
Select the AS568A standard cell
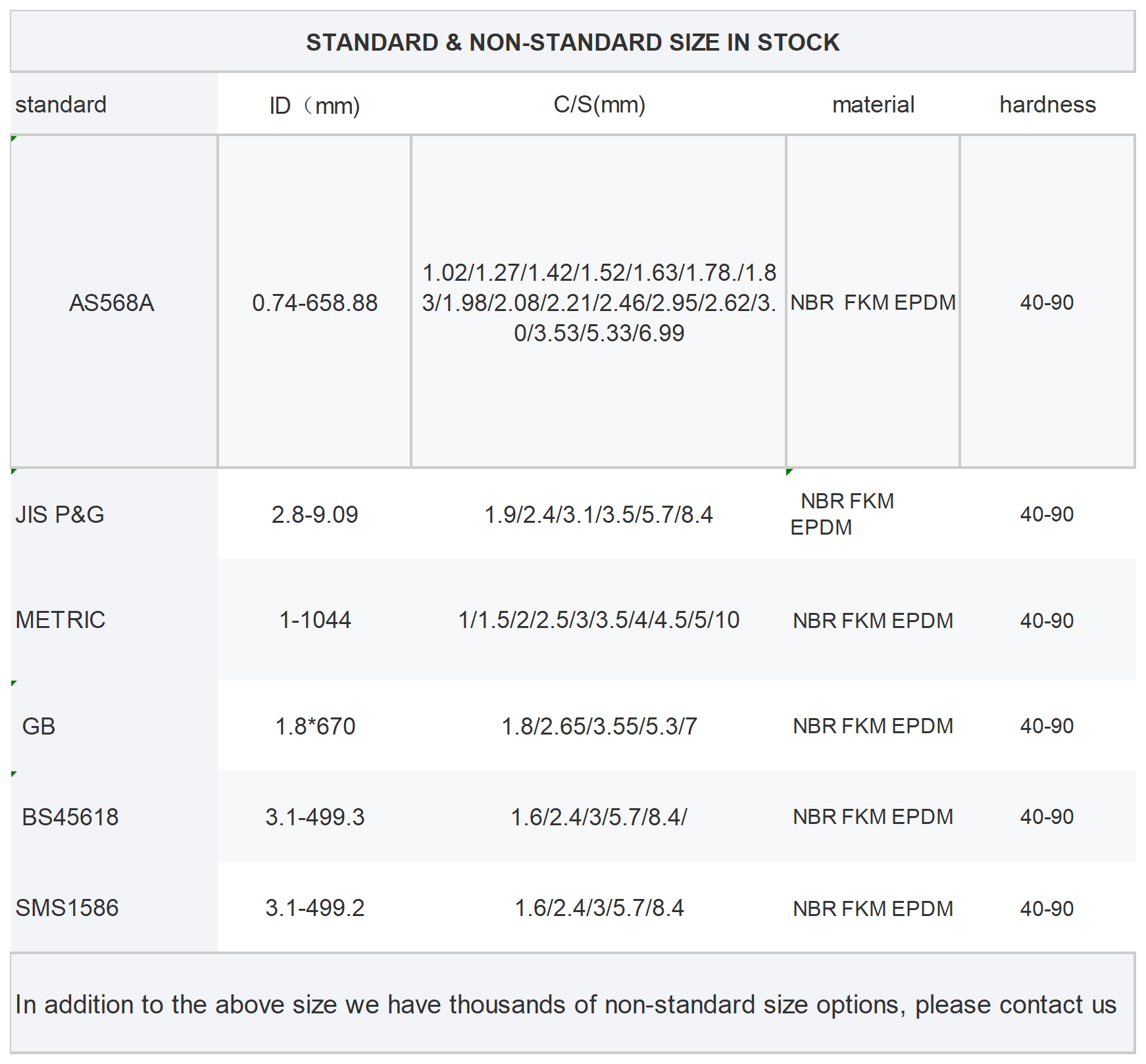(x=114, y=302)
